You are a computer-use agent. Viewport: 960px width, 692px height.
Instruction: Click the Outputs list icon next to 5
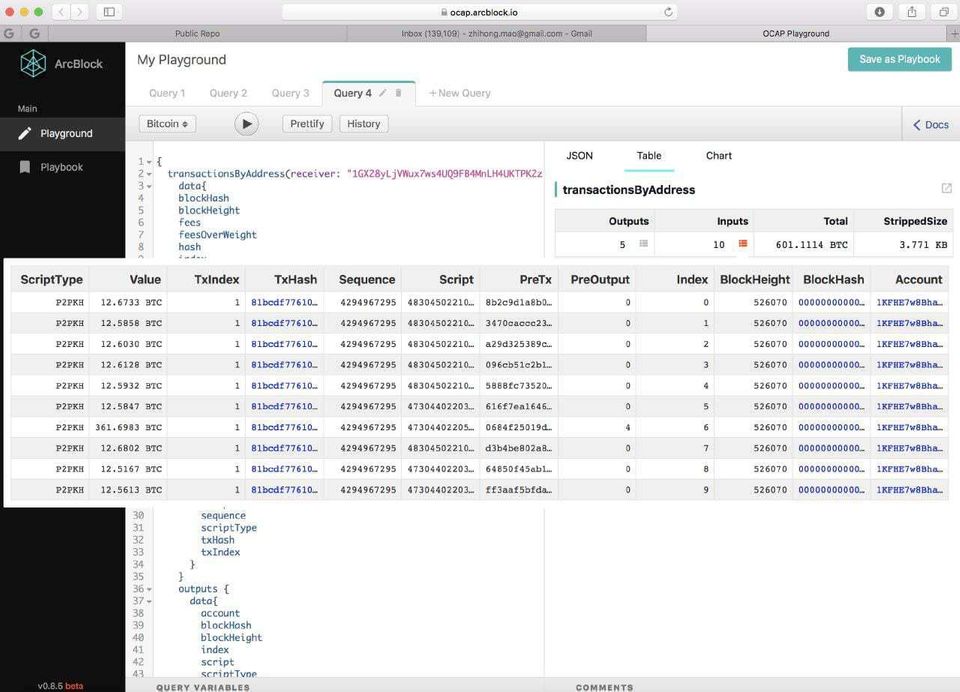tap(644, 244)
